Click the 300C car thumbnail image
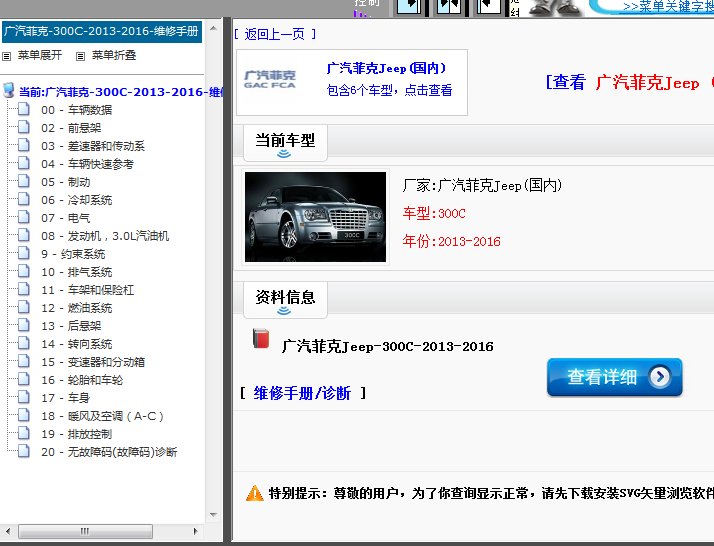Screen dimensions: 714x546 316,217
